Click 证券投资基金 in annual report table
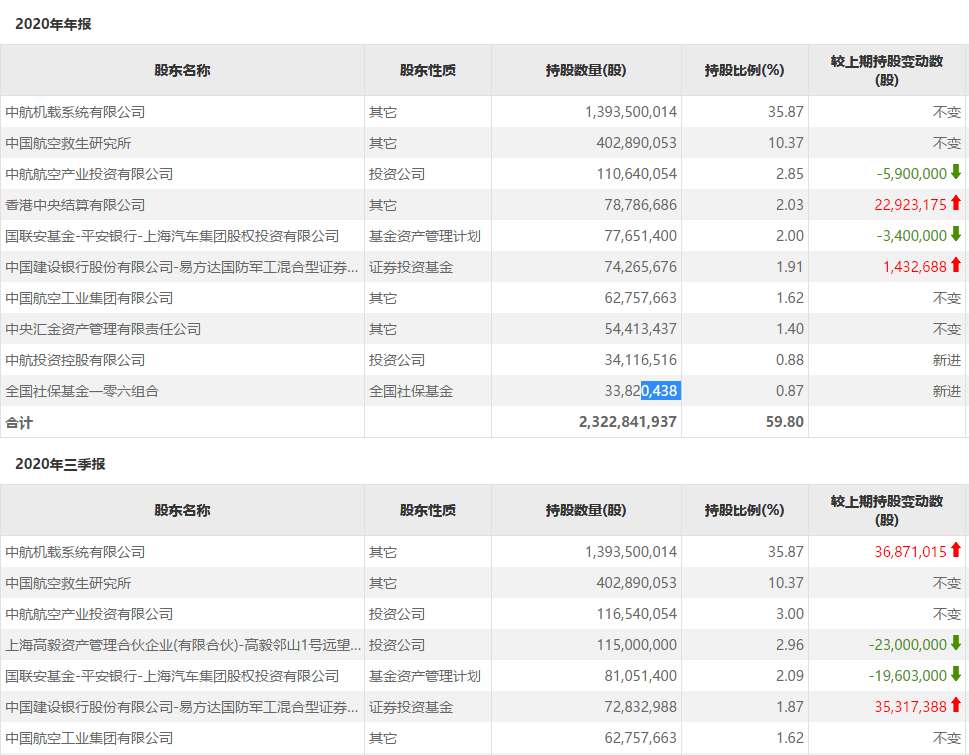Viewport: 969px width, 755px height. click(411, 268)
